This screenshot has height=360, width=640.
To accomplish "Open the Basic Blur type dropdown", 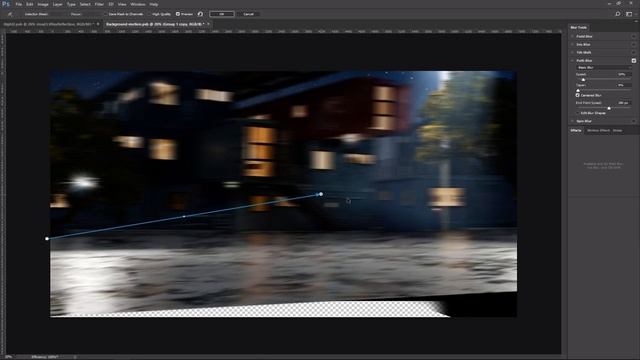I will [604, 67].
